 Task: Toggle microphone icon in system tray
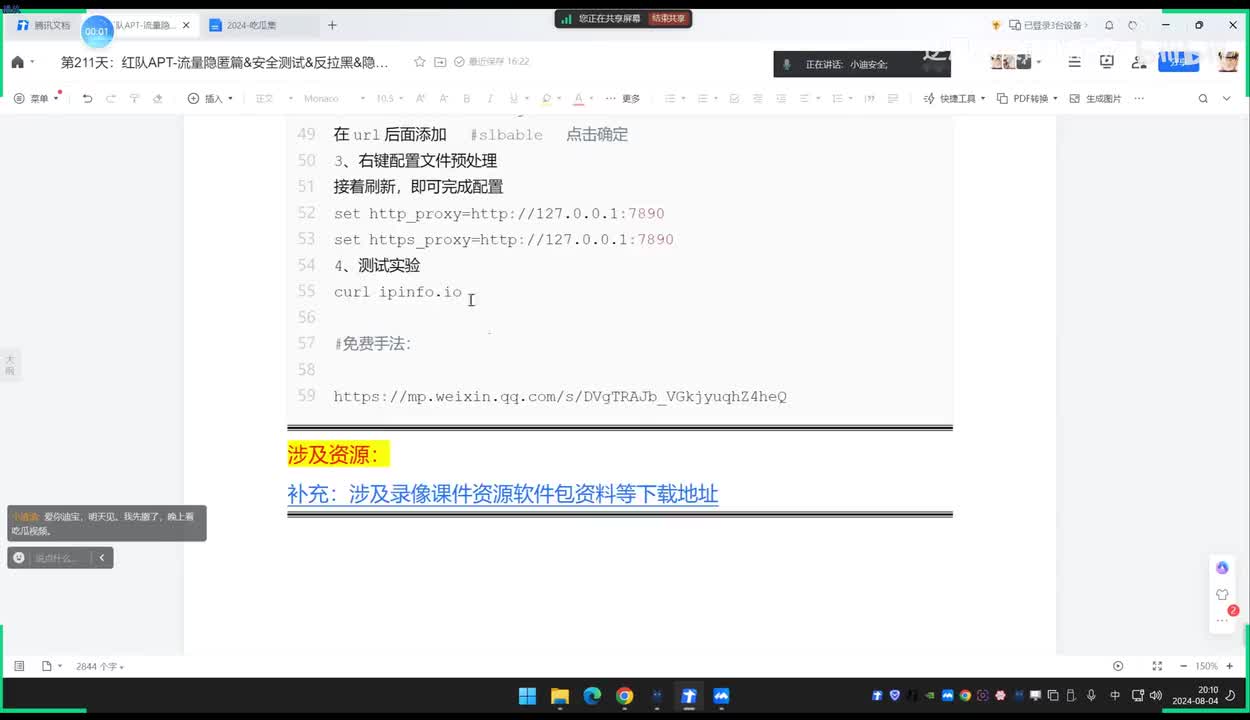[1091, 695]
